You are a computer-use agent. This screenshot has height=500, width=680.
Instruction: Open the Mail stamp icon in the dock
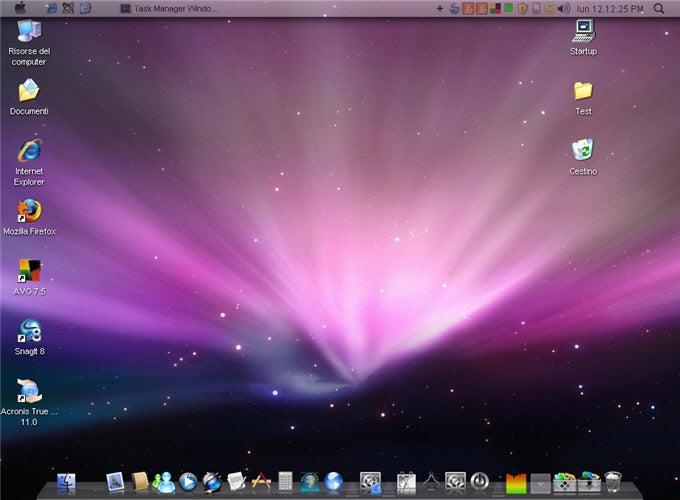(115, 482)
